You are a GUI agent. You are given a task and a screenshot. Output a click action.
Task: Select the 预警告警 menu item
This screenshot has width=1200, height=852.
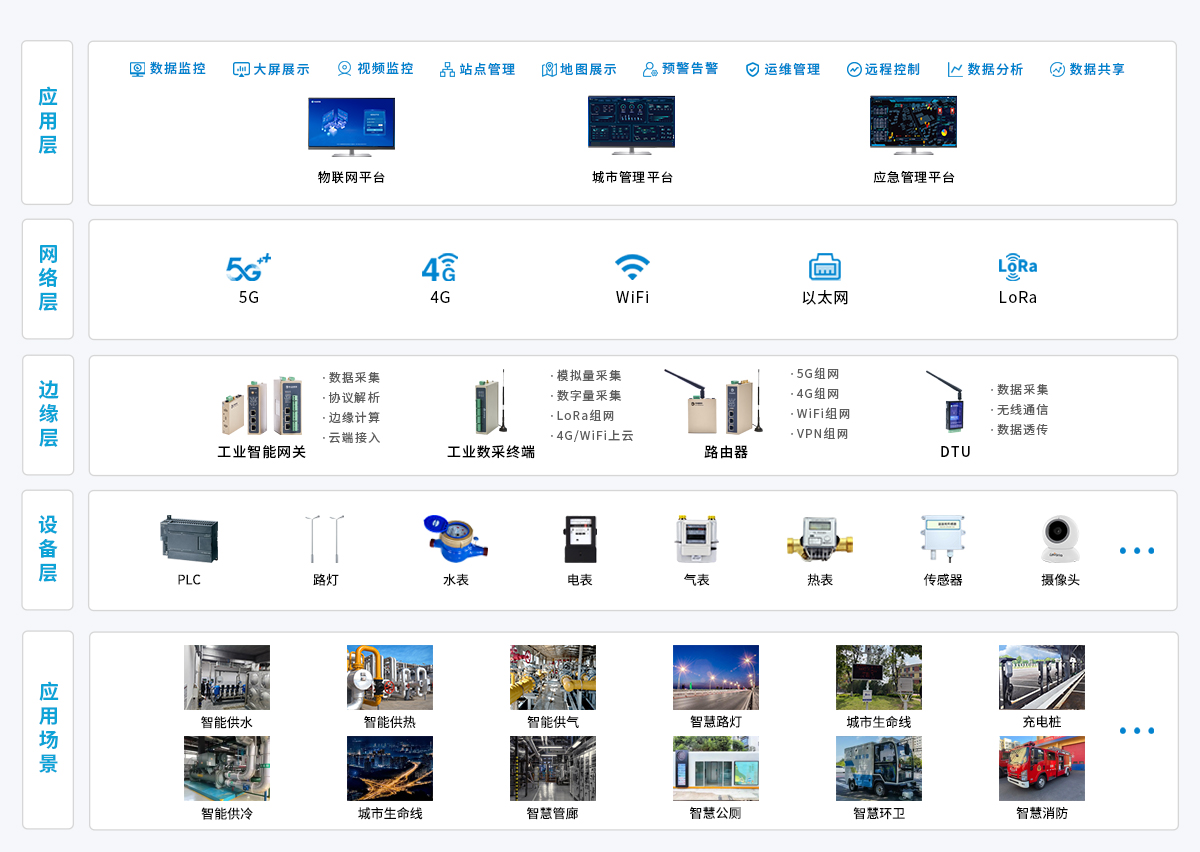point(680,69)
